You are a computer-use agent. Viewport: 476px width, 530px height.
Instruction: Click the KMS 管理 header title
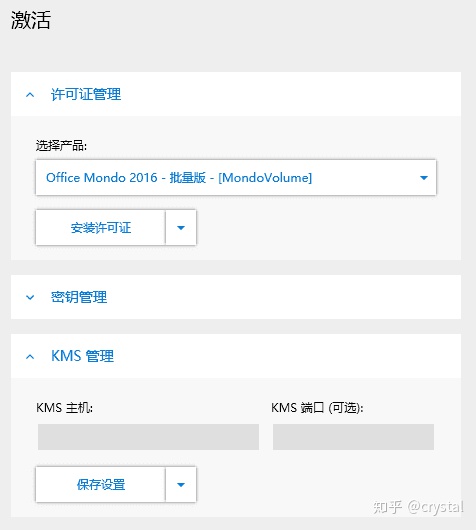pos(82,356)
